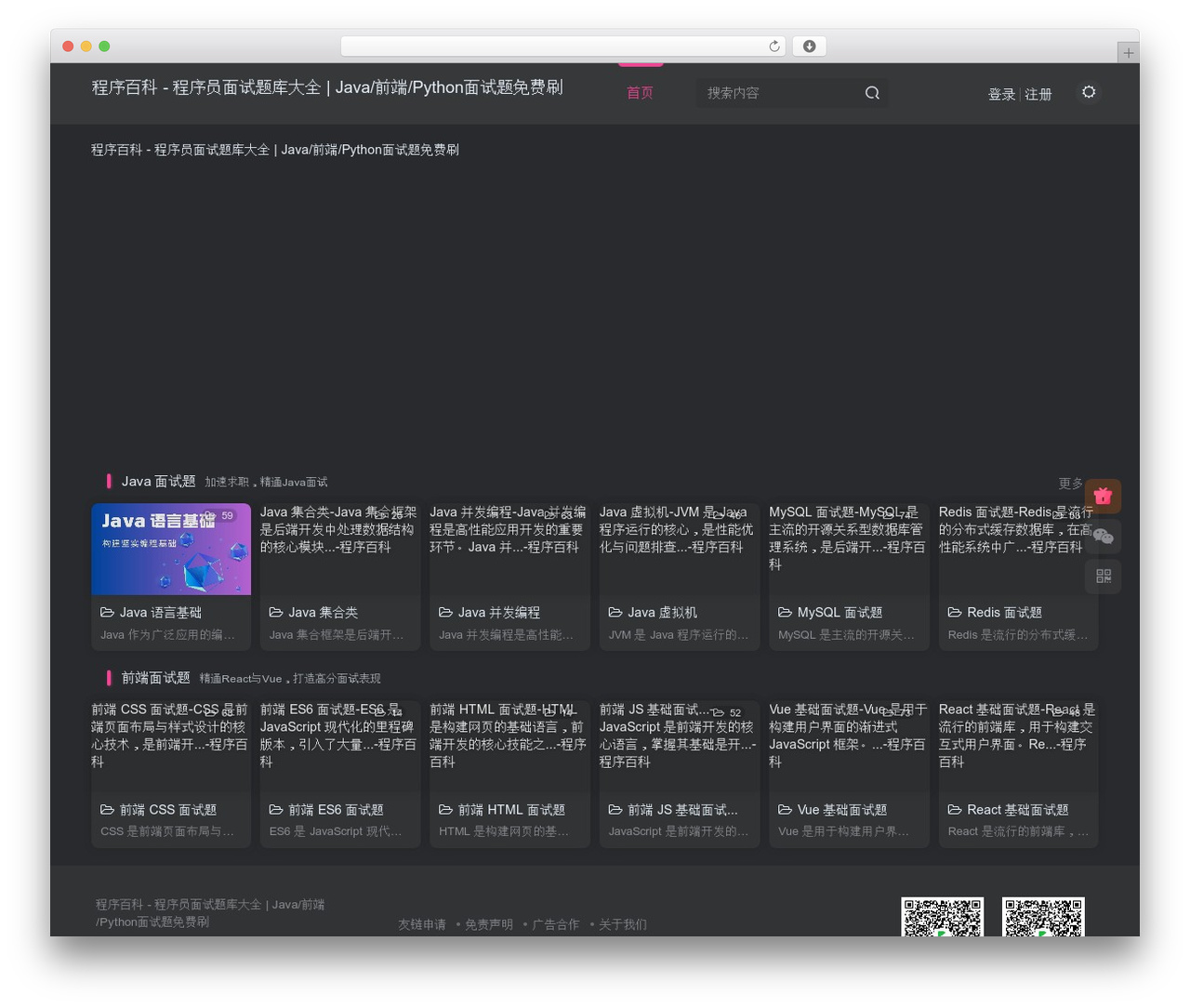Click the 关于我们 footer link

623,924
